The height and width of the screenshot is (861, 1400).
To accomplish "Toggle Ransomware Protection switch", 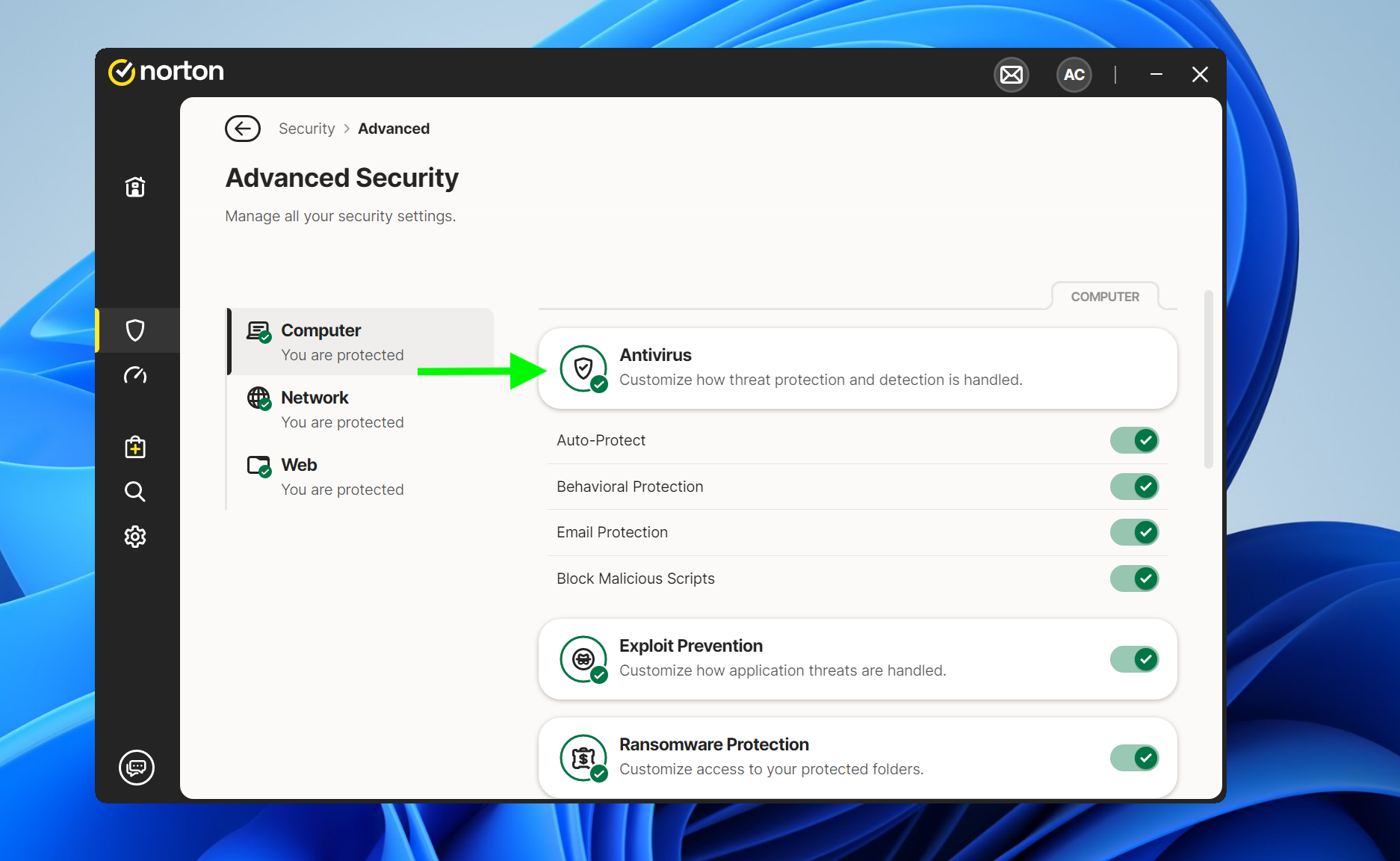I will 1134,758.
